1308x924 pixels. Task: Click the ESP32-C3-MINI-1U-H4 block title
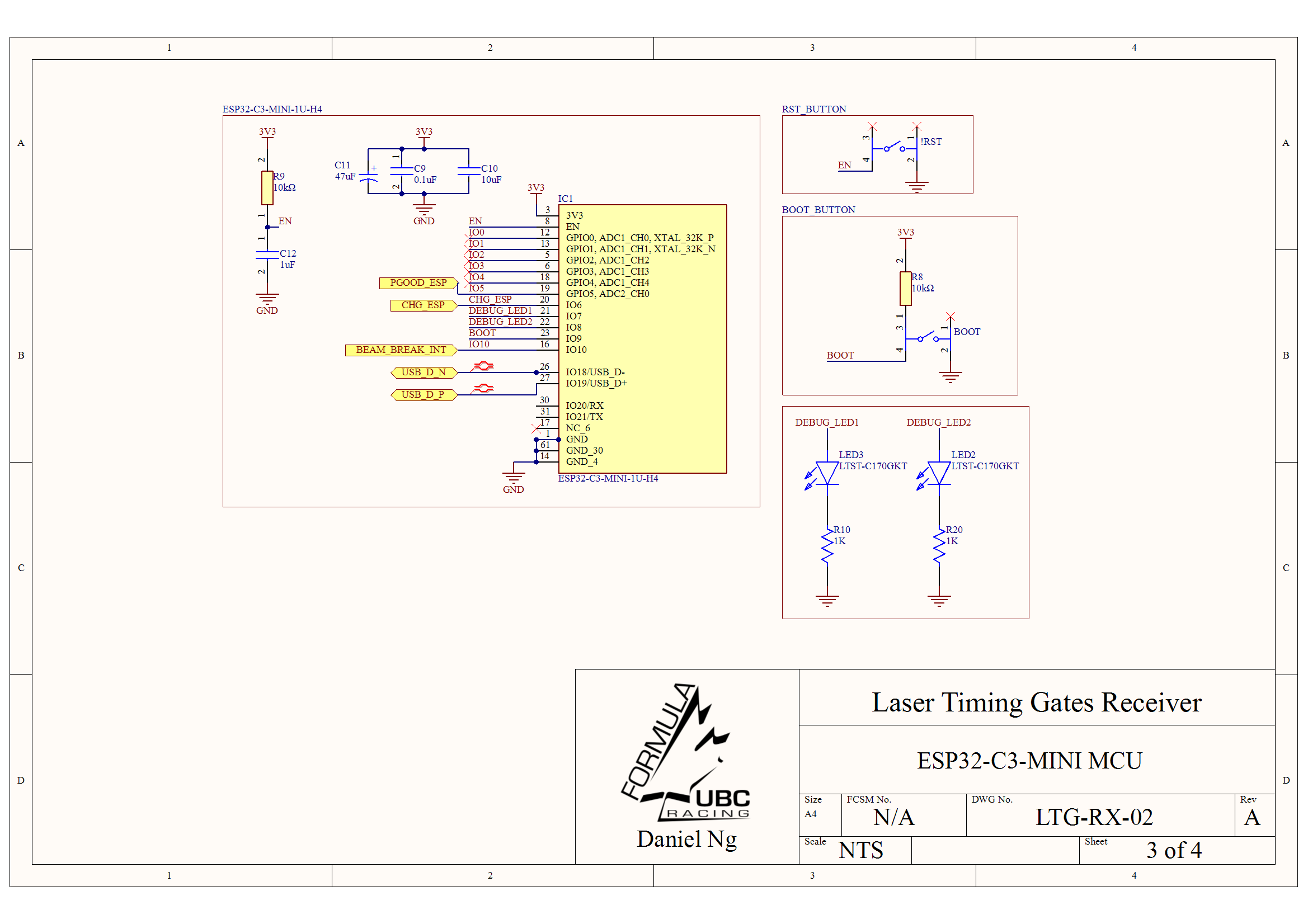coord(272,110)
